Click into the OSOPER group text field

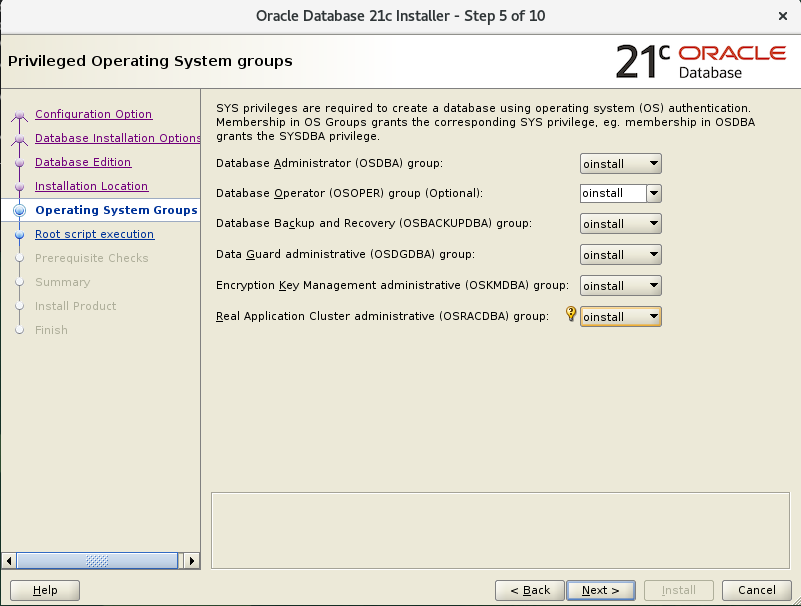tap(613, 194)
